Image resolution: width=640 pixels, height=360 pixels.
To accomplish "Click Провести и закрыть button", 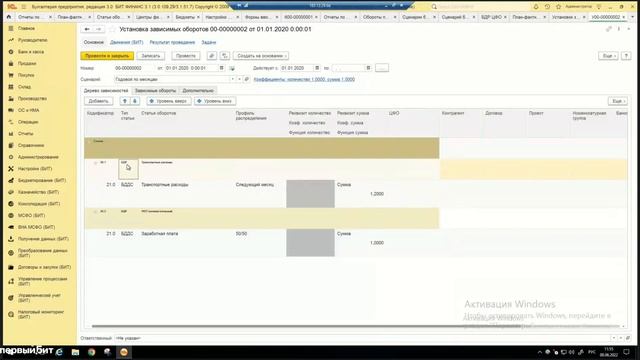I will (x=107, y=56).
